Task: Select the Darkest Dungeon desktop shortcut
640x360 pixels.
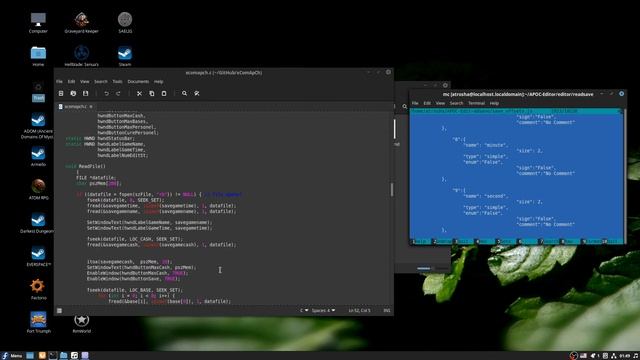Action: click(x=38, y=223)
